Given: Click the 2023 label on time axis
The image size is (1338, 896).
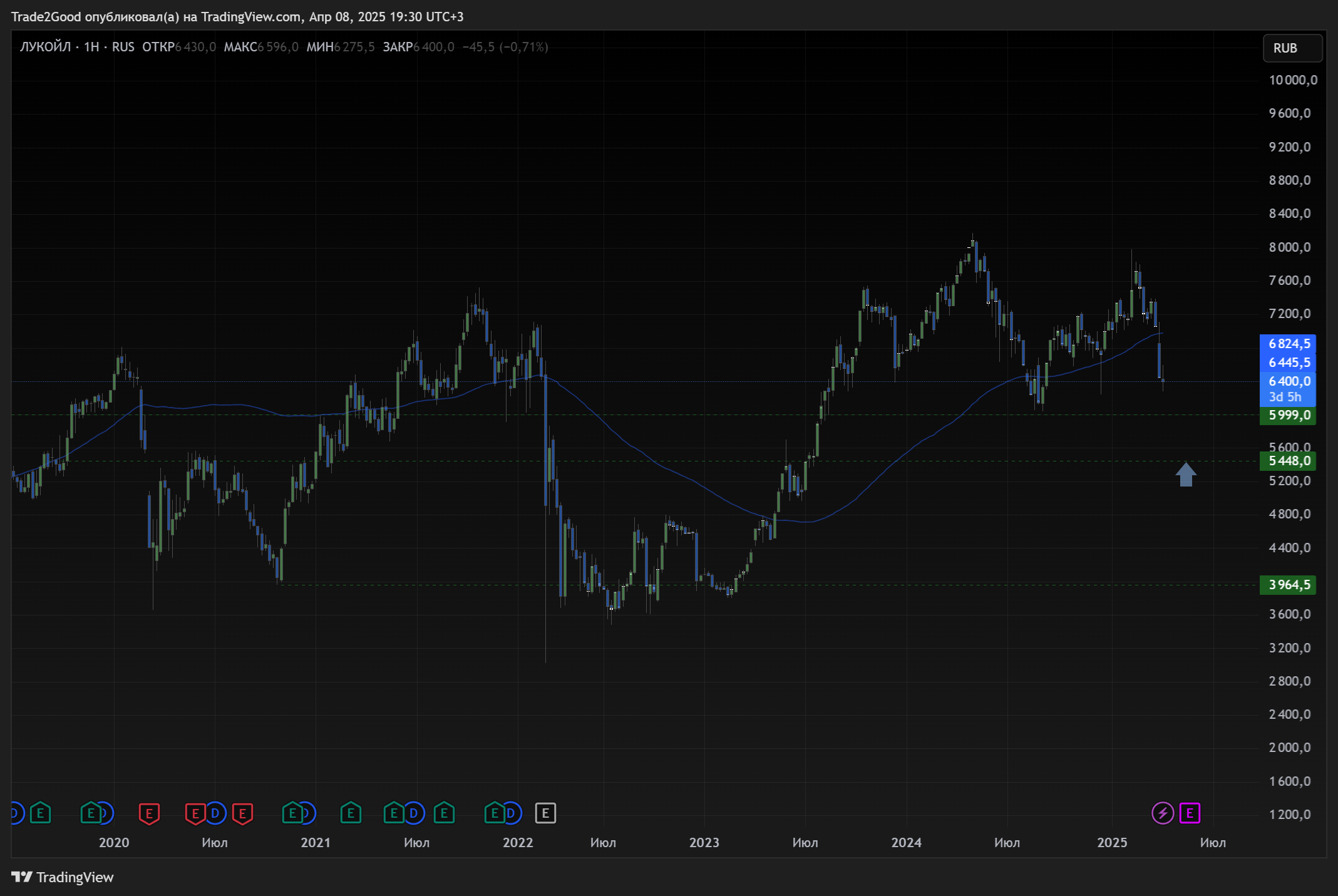Looking at the screenshot, I should coord(704,843).
